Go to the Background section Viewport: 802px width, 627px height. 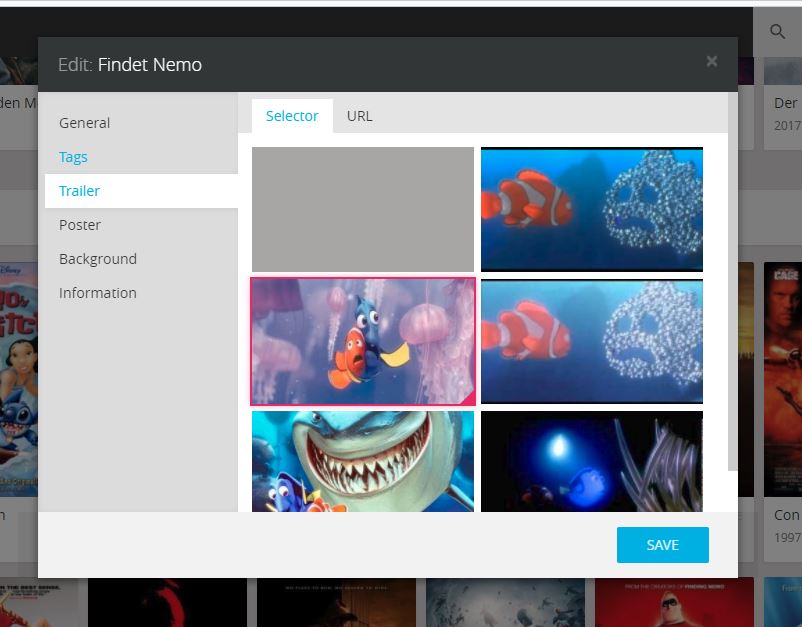coord(98,259)
